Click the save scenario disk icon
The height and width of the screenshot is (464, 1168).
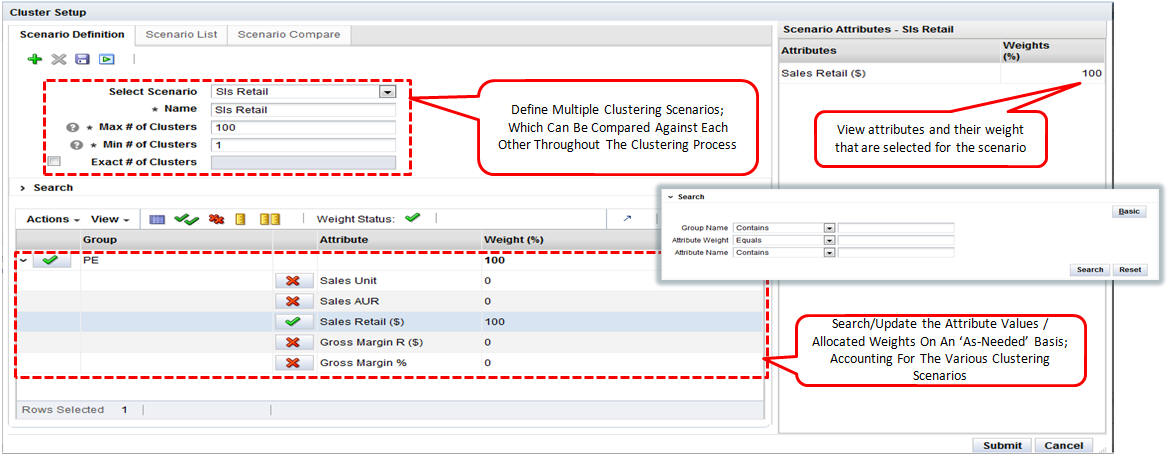pos(83,59)
